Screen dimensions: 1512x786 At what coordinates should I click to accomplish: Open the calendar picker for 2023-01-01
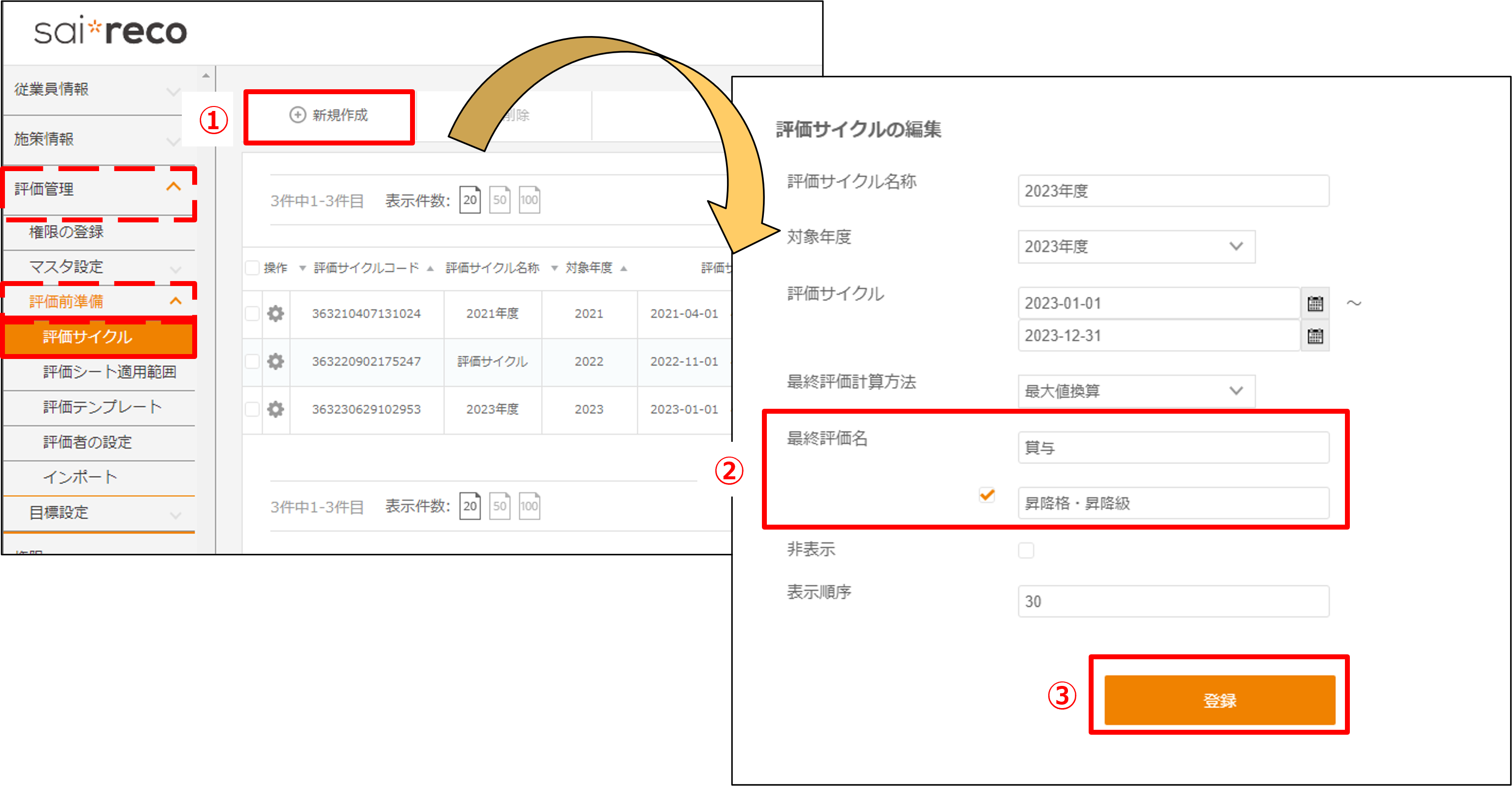(1316, 303)
